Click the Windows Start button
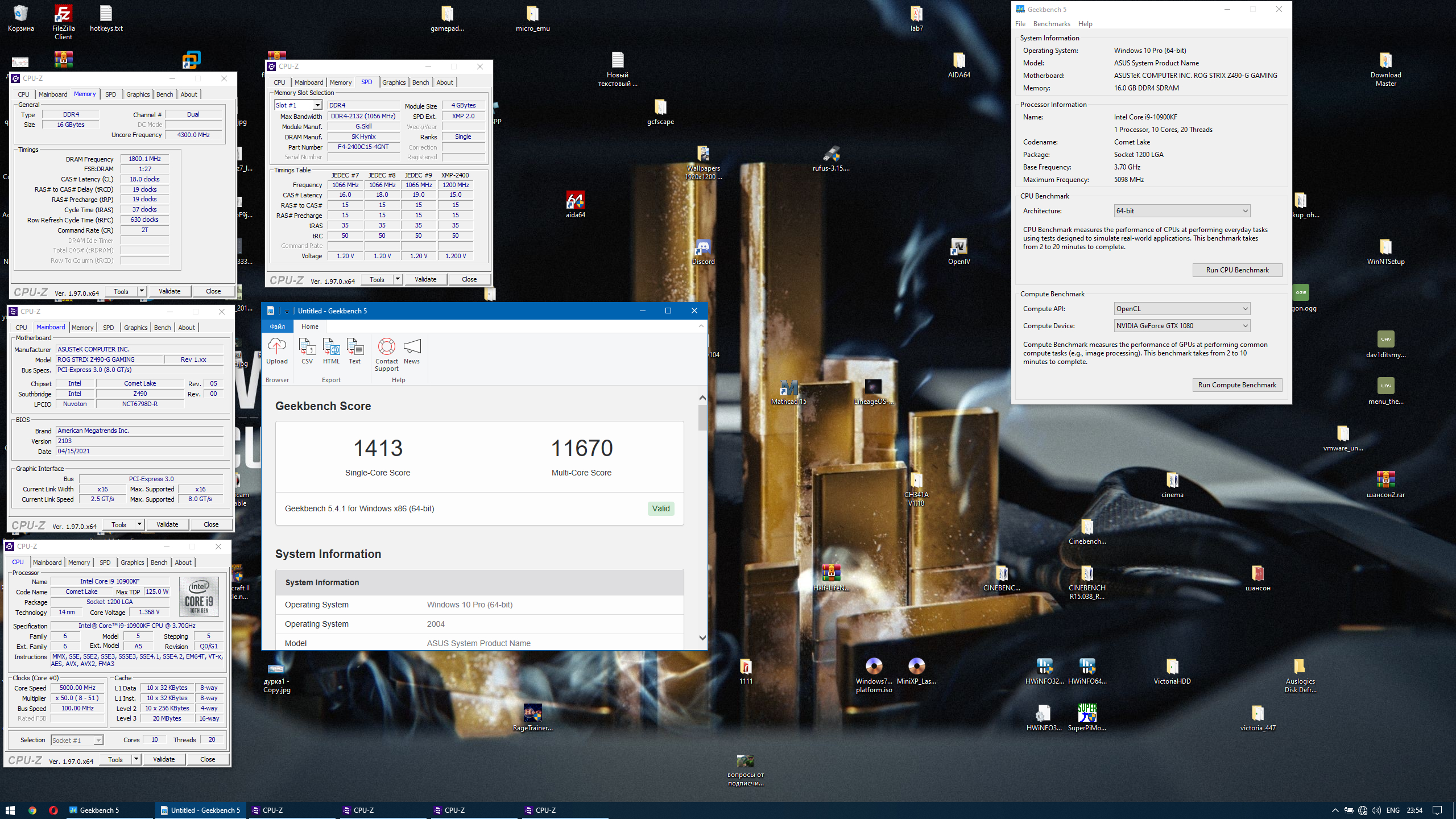This screenshot has width=1456, height=819. 10,810
